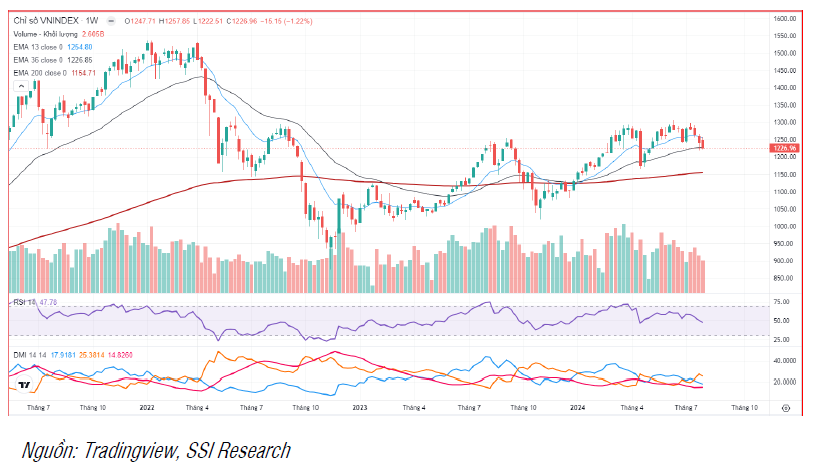Click the 2024 label on time axis
The height and width of the screenshot is (465, 818).
pos(577,408)
